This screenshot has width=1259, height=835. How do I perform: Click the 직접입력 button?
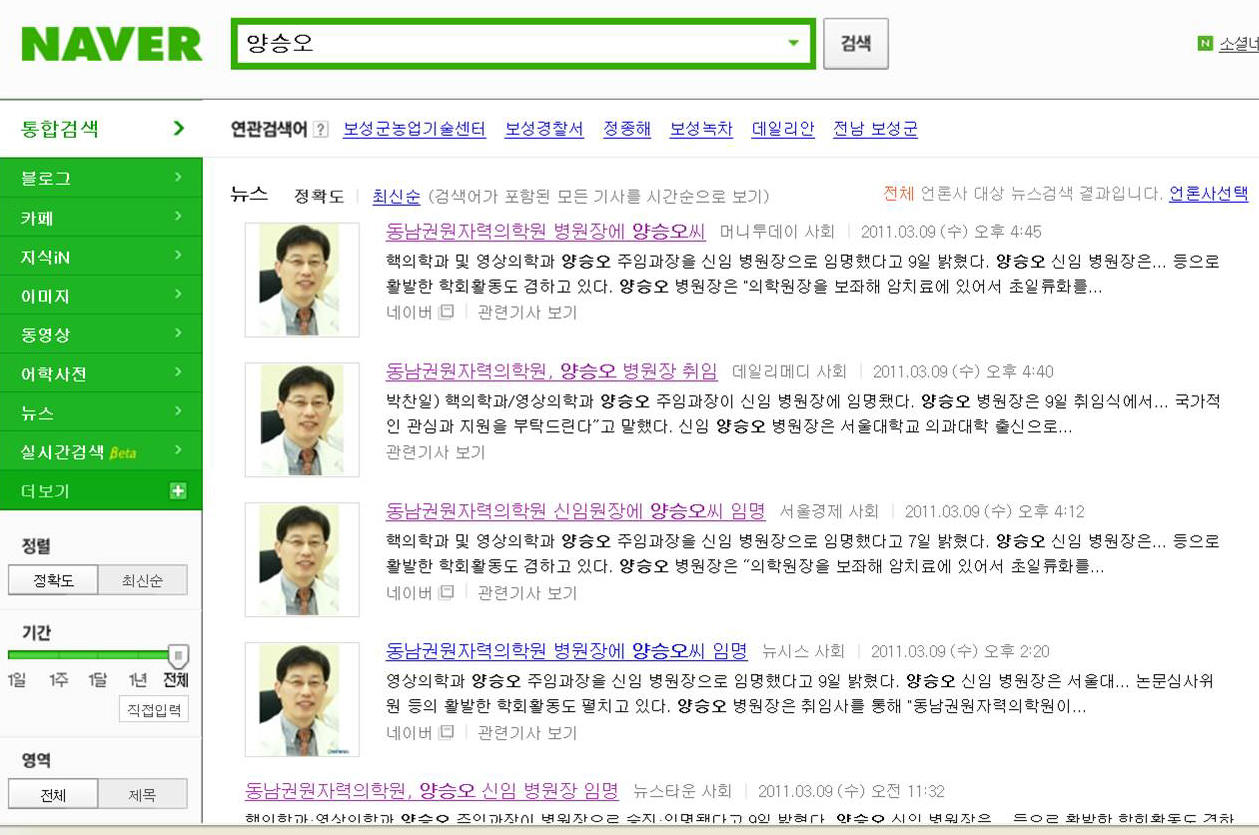(153, 710)
